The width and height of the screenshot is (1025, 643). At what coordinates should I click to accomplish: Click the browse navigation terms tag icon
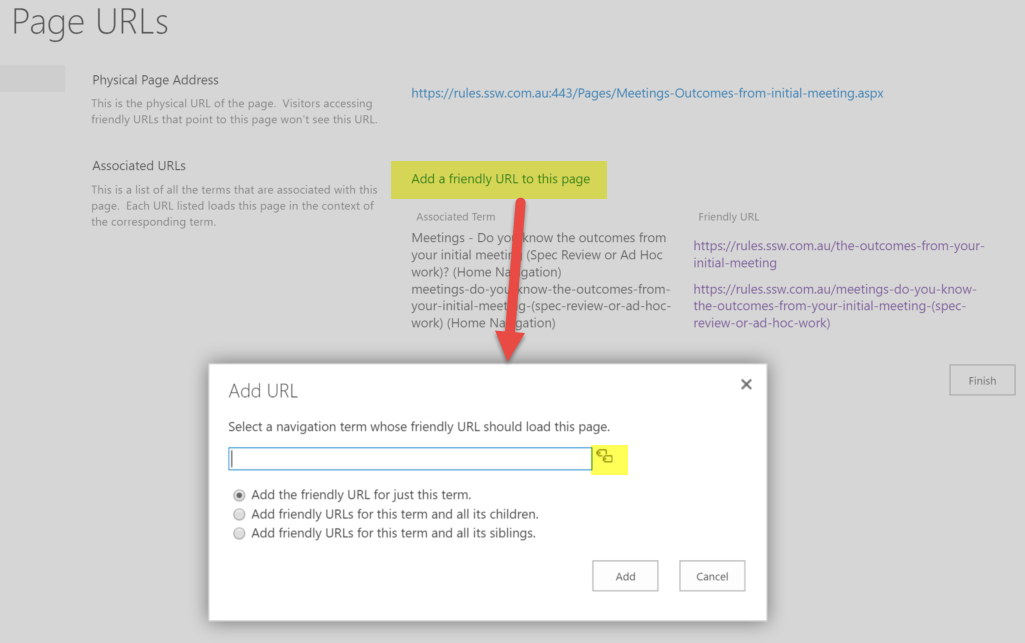pos(605,457)
